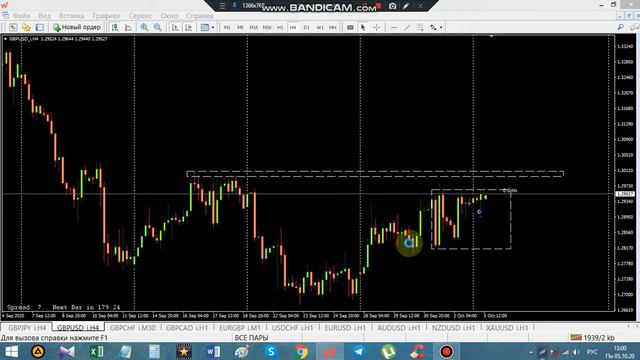
Task: Click the Bandicam pencil drawing icon
Action: click(406, 6)
